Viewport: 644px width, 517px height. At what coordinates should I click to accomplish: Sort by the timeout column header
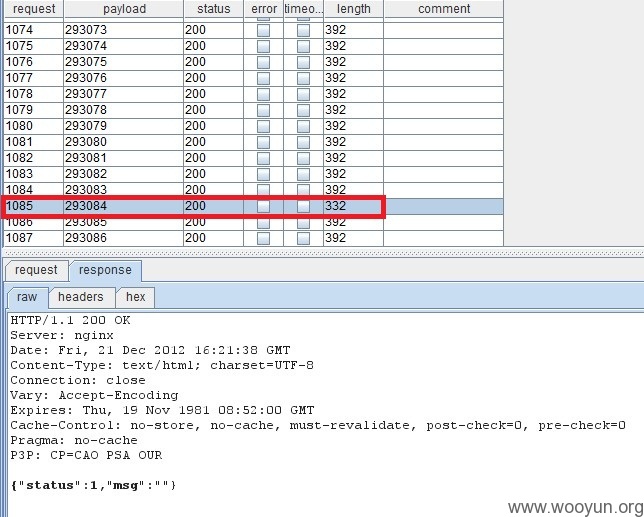[304, 9]
